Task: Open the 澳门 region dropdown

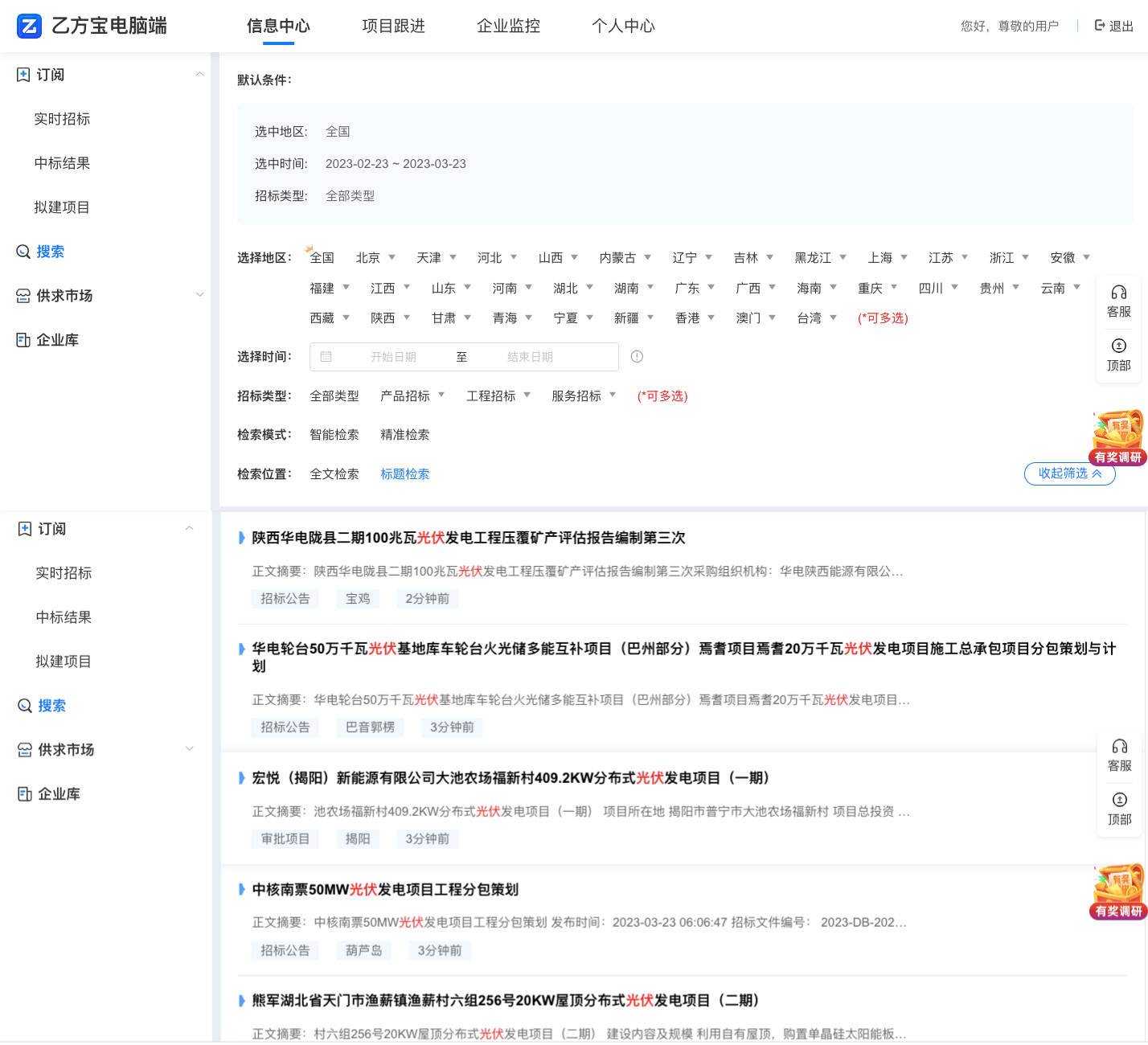Action: [x=756, y=318]
